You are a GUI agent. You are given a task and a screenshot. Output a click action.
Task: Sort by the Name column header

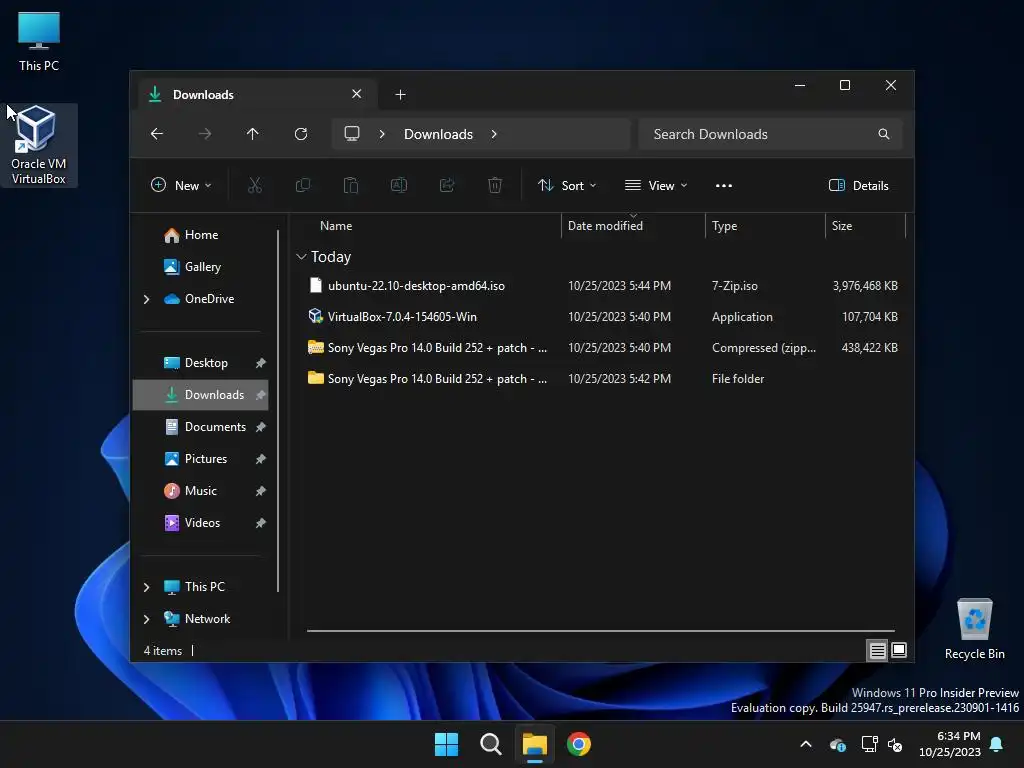click(336, 226)
